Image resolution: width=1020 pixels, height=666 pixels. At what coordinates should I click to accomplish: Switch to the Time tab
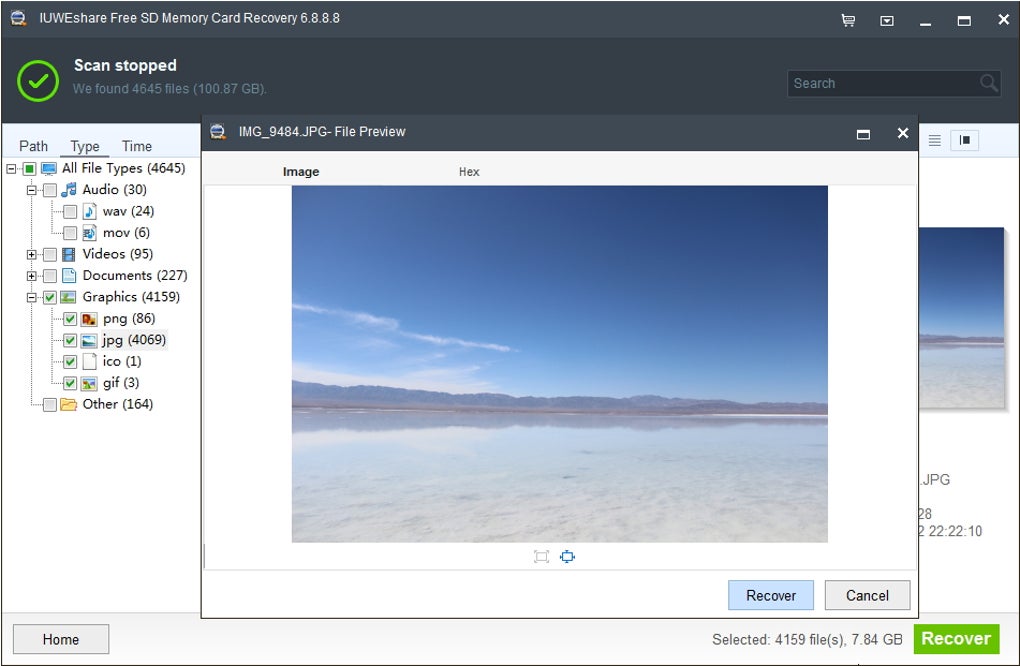[x=137, y=146]
